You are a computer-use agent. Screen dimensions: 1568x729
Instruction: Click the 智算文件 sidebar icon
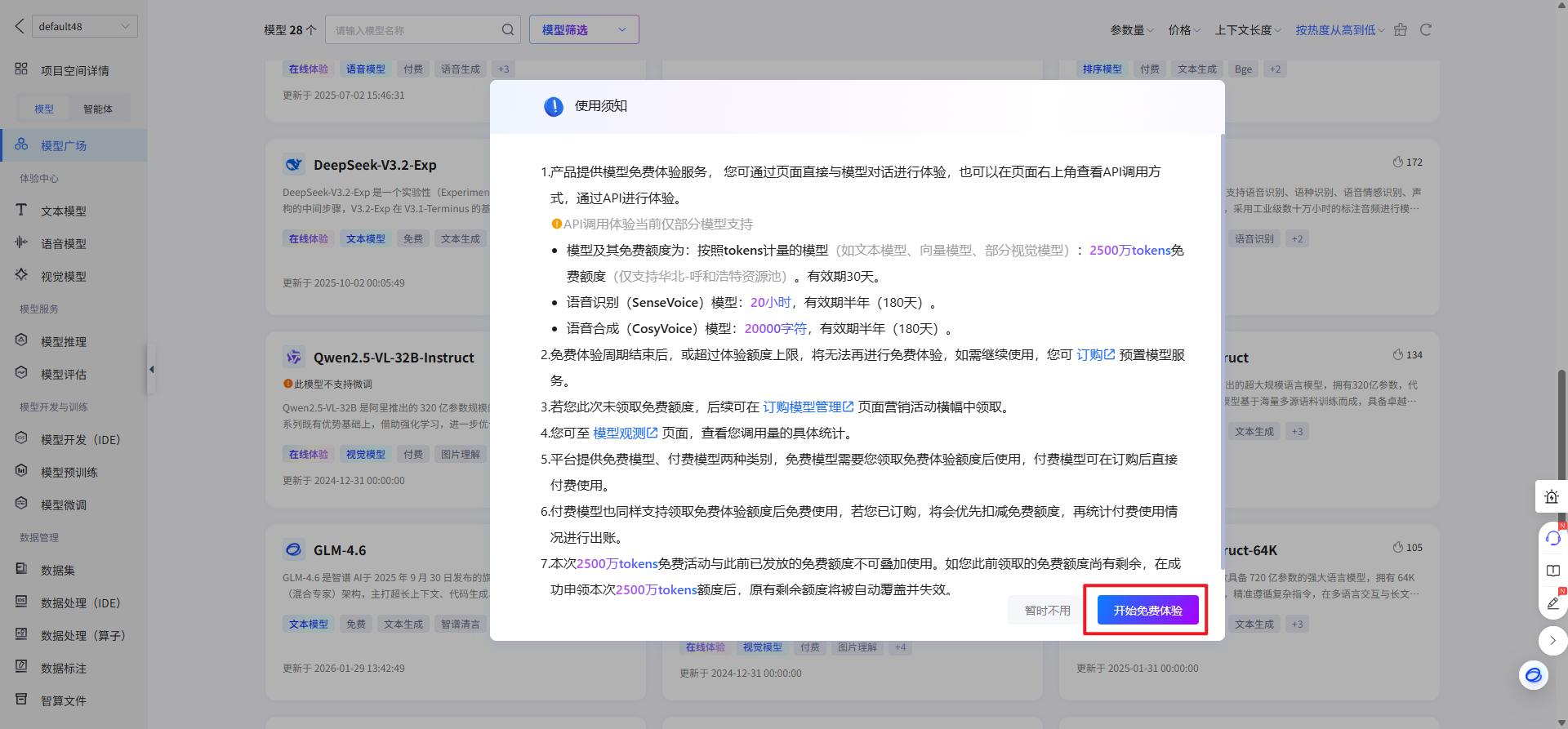click(x=22, y=700)
